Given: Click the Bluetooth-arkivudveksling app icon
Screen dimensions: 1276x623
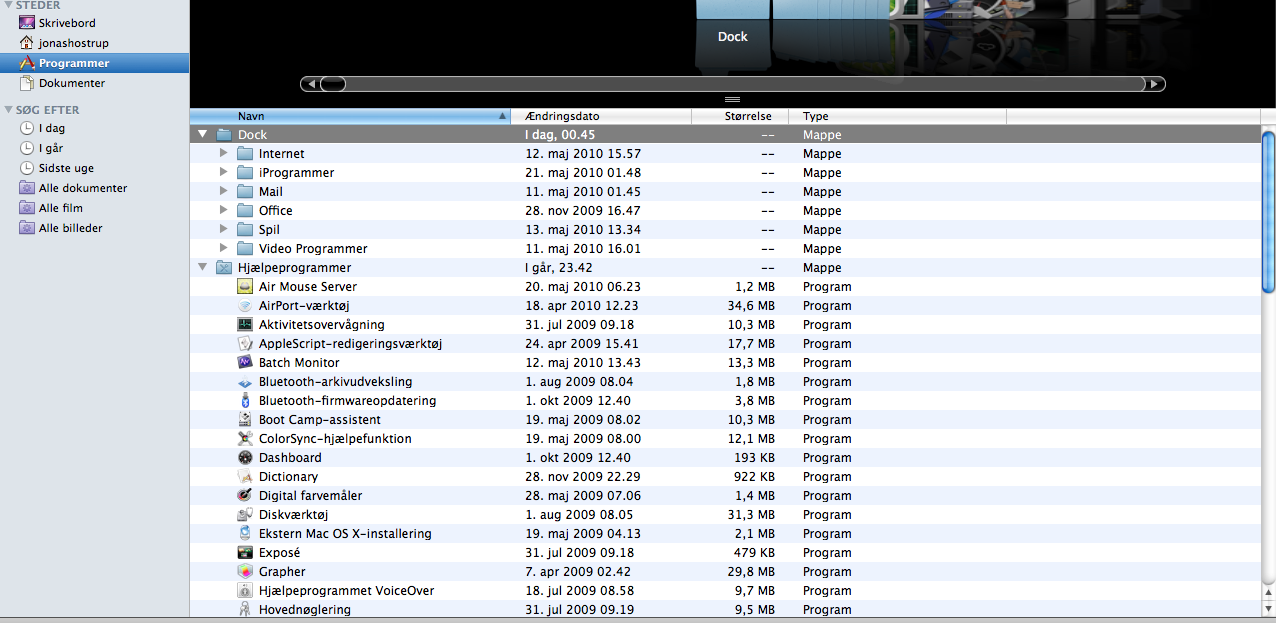Looking at the screenshot, I should pos(245,382).
